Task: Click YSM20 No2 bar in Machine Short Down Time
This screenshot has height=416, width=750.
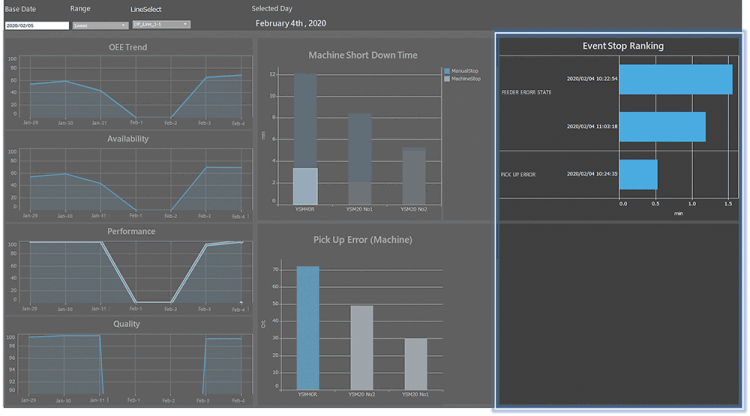Action: click(414, 177)
